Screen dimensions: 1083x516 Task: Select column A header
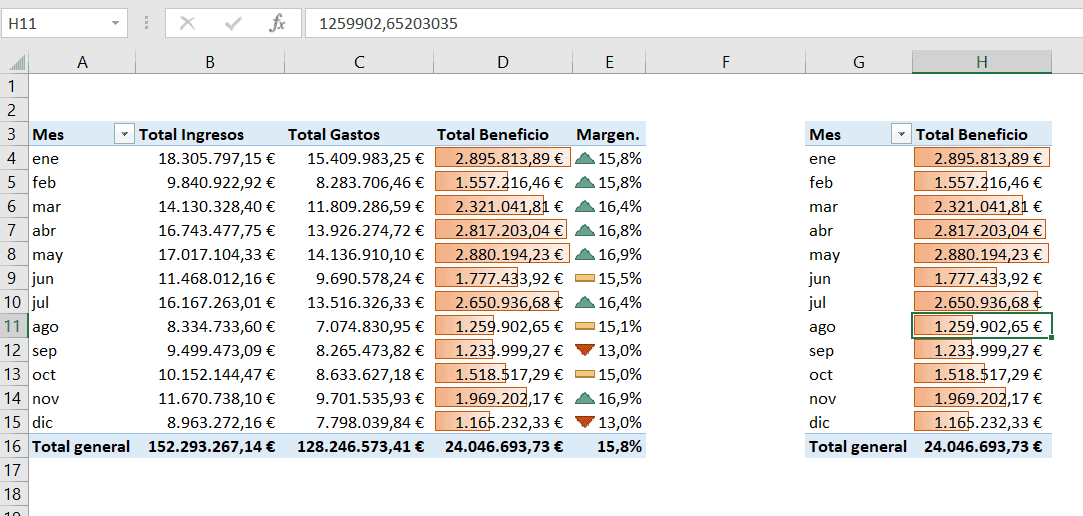tap(82, 62)
